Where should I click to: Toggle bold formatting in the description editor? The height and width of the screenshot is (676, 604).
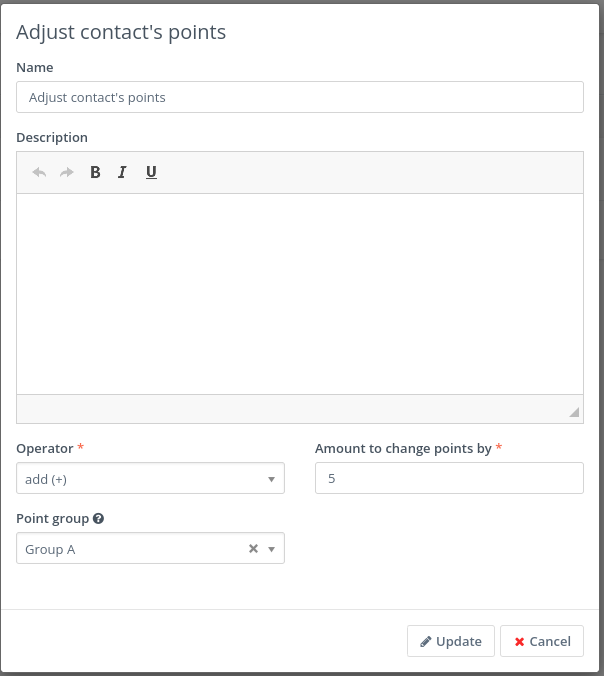(95, 172)
